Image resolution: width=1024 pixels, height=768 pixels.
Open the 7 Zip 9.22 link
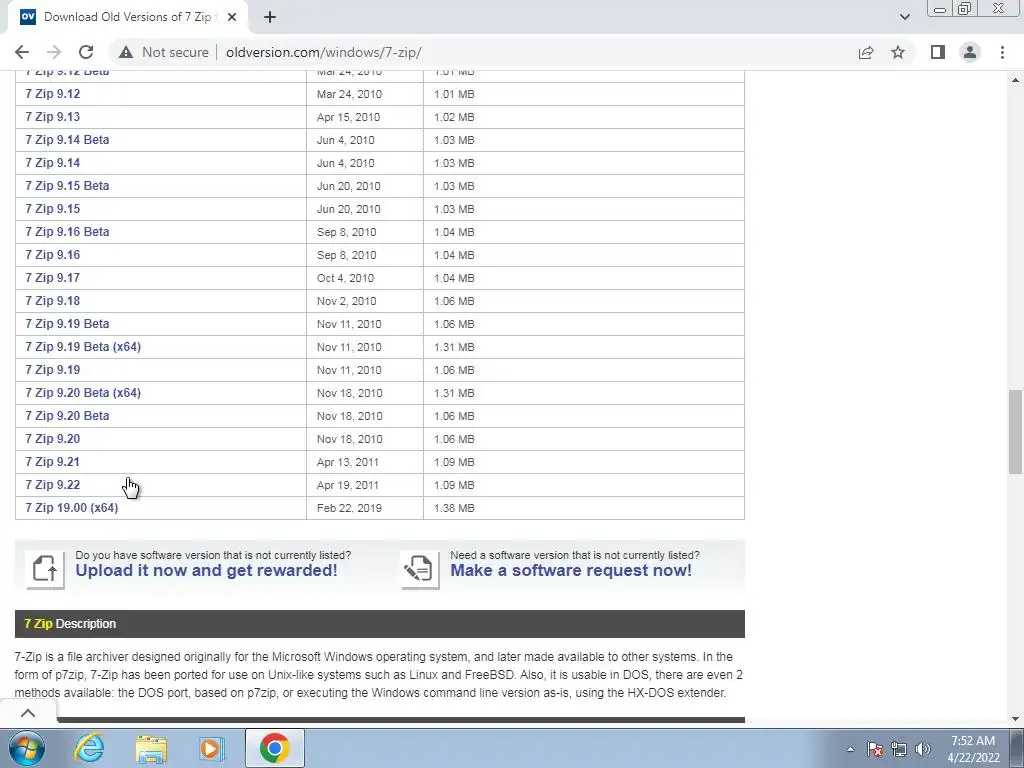tap(53, 485)
